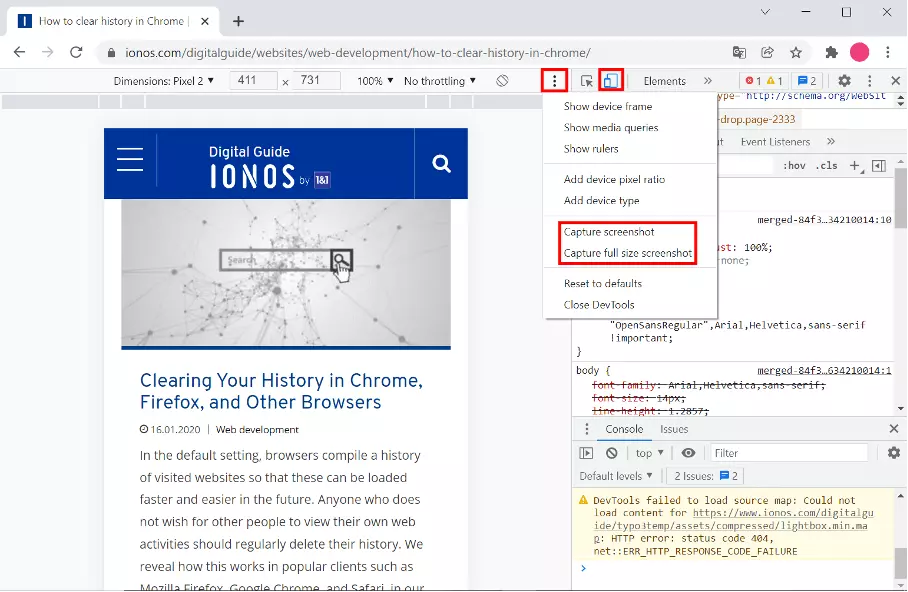Toggle the device toolbar icon
This screenshot has width=908, height=592.
(x=610, y=81)
